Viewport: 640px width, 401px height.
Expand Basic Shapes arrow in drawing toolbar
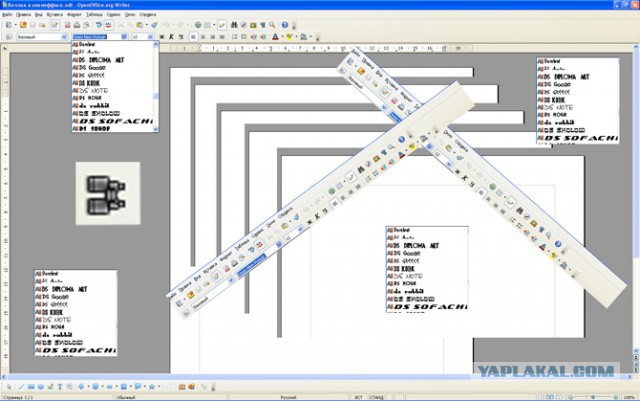88,386
